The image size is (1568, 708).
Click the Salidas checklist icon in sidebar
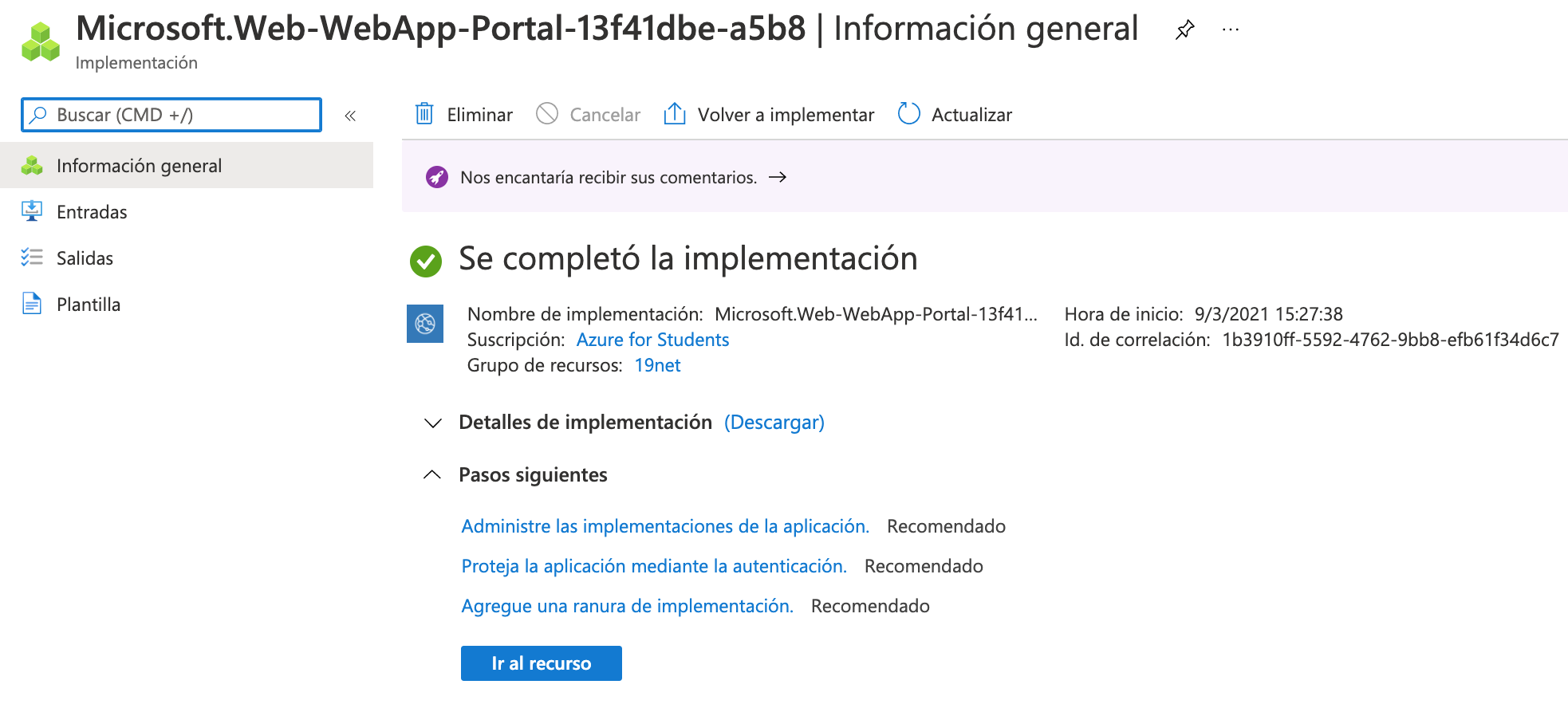(x=32, y=258)
